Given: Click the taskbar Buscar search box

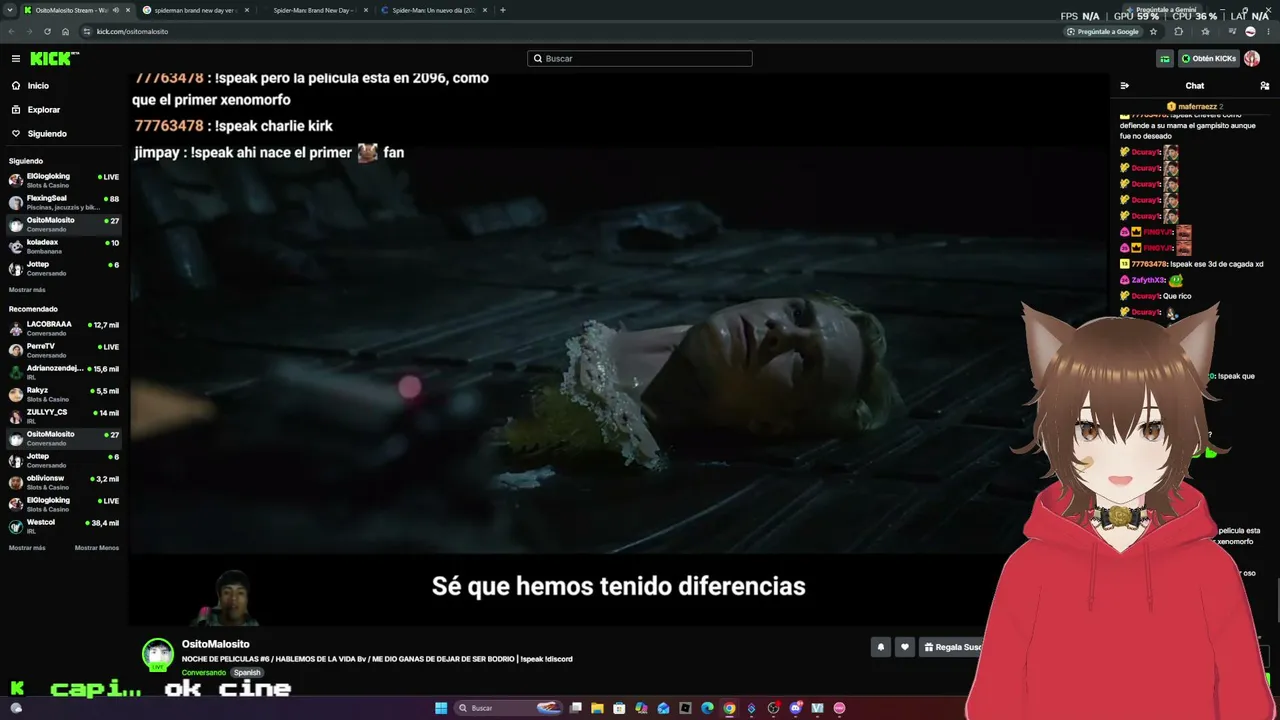Looking at the screenshot, I should (x=509, y=708).
